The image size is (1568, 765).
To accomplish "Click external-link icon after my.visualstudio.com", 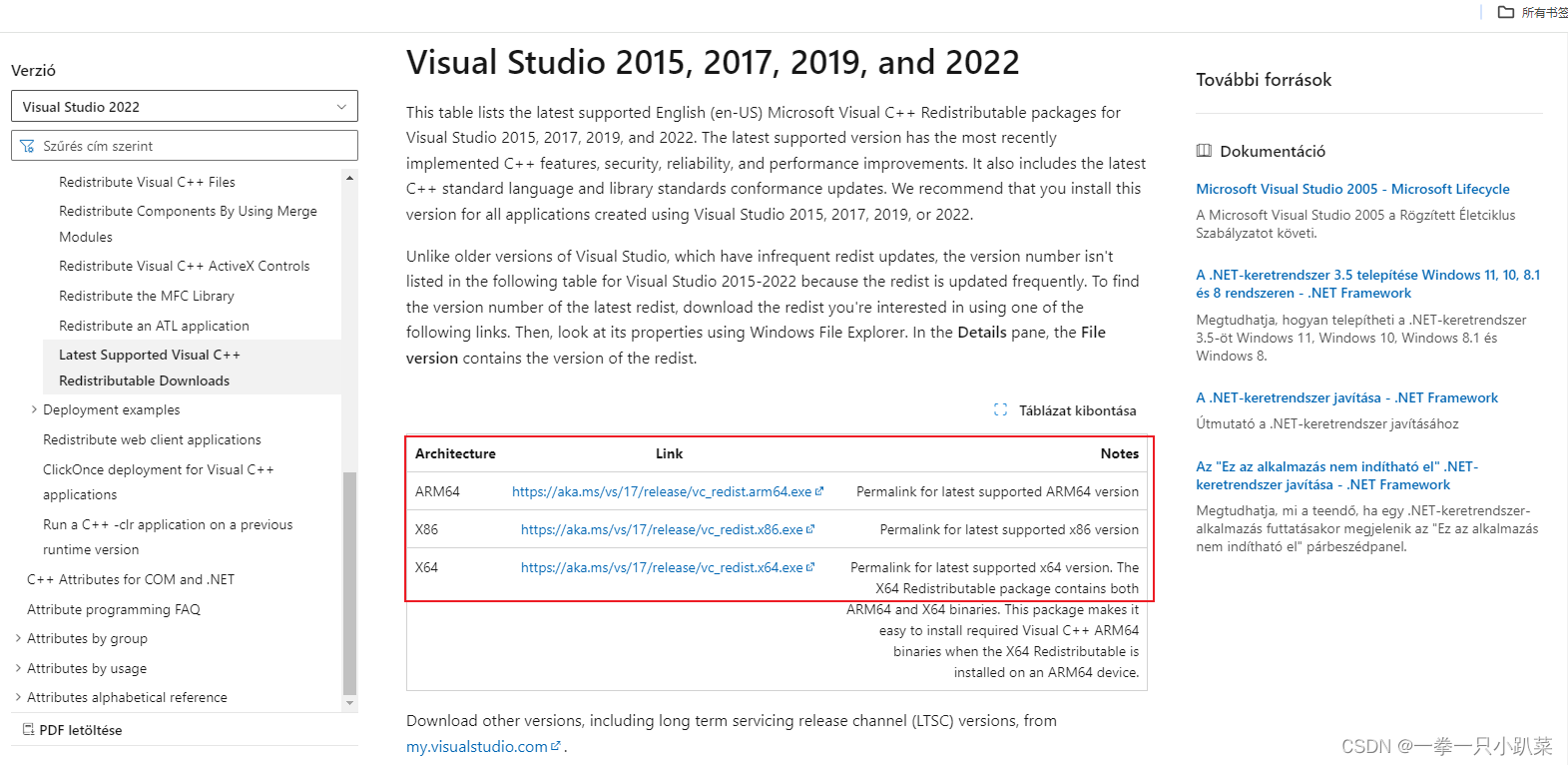I will pyautogui.click(x=556, y=745).
